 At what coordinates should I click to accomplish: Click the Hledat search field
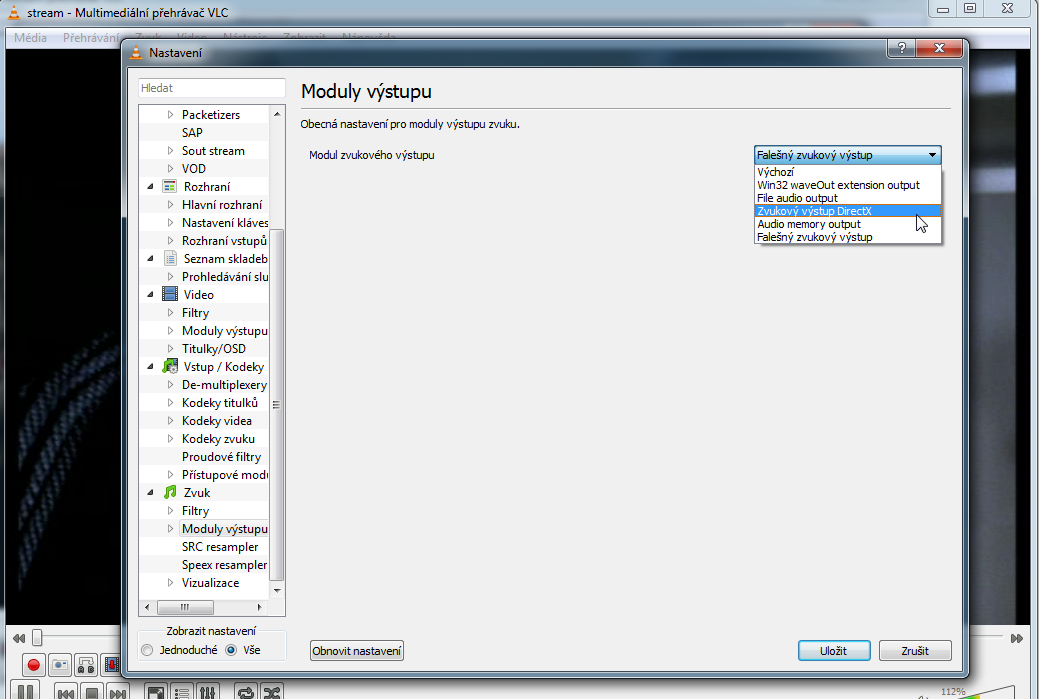212,88
